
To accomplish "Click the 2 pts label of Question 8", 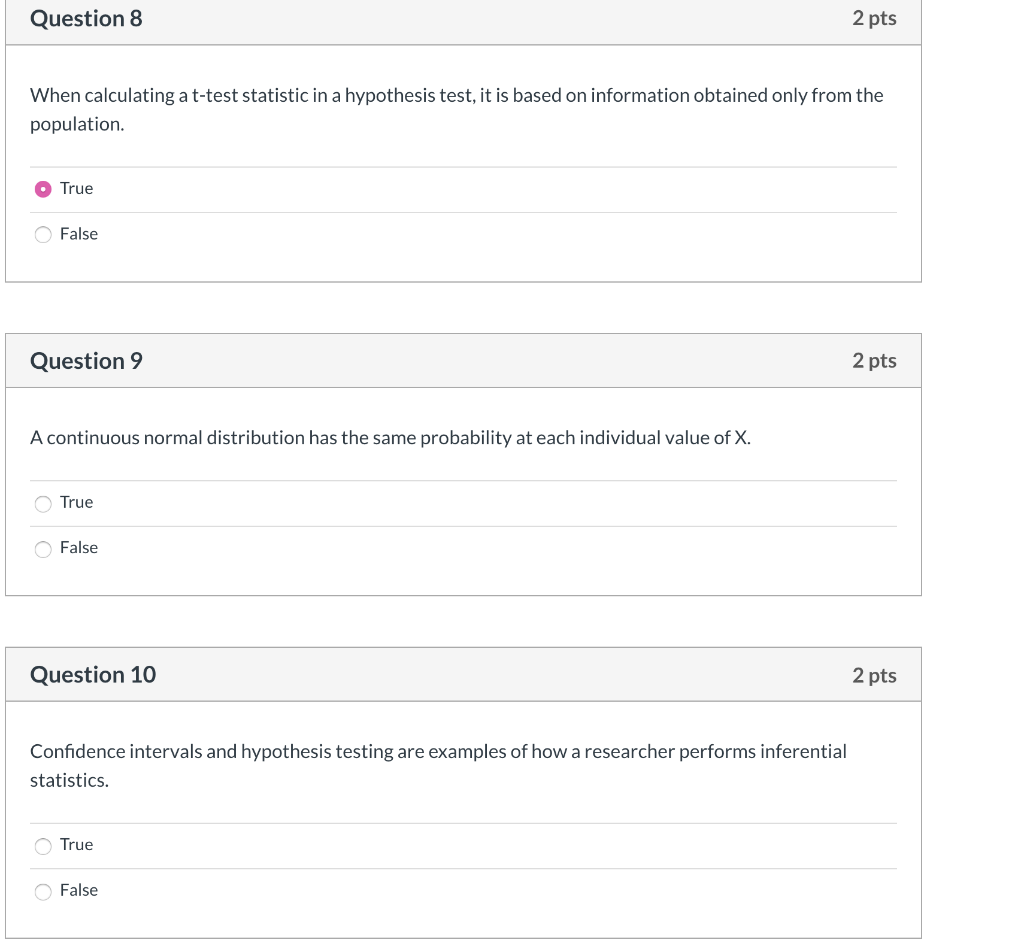I will click(874, 18).
